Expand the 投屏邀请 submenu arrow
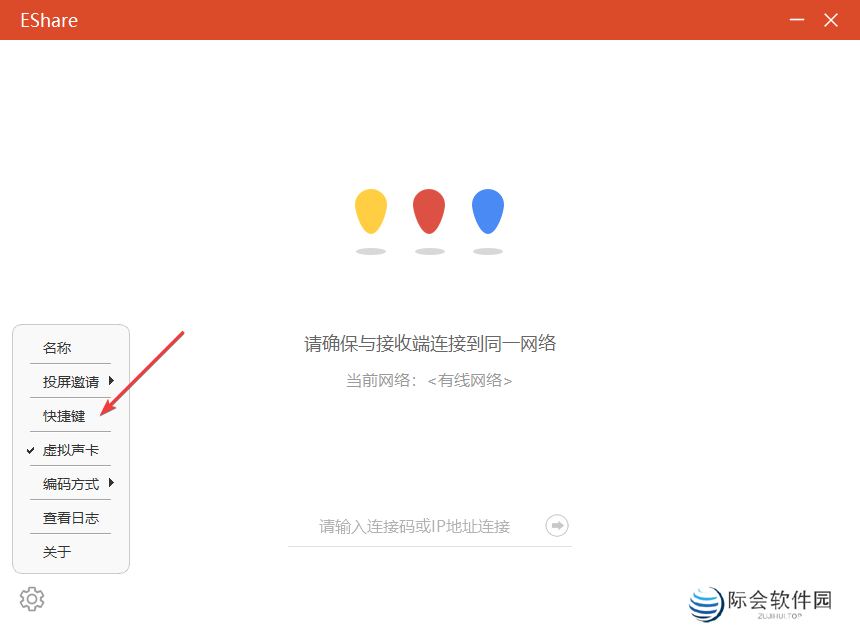The image size is (860, 630). coord(110,381)
